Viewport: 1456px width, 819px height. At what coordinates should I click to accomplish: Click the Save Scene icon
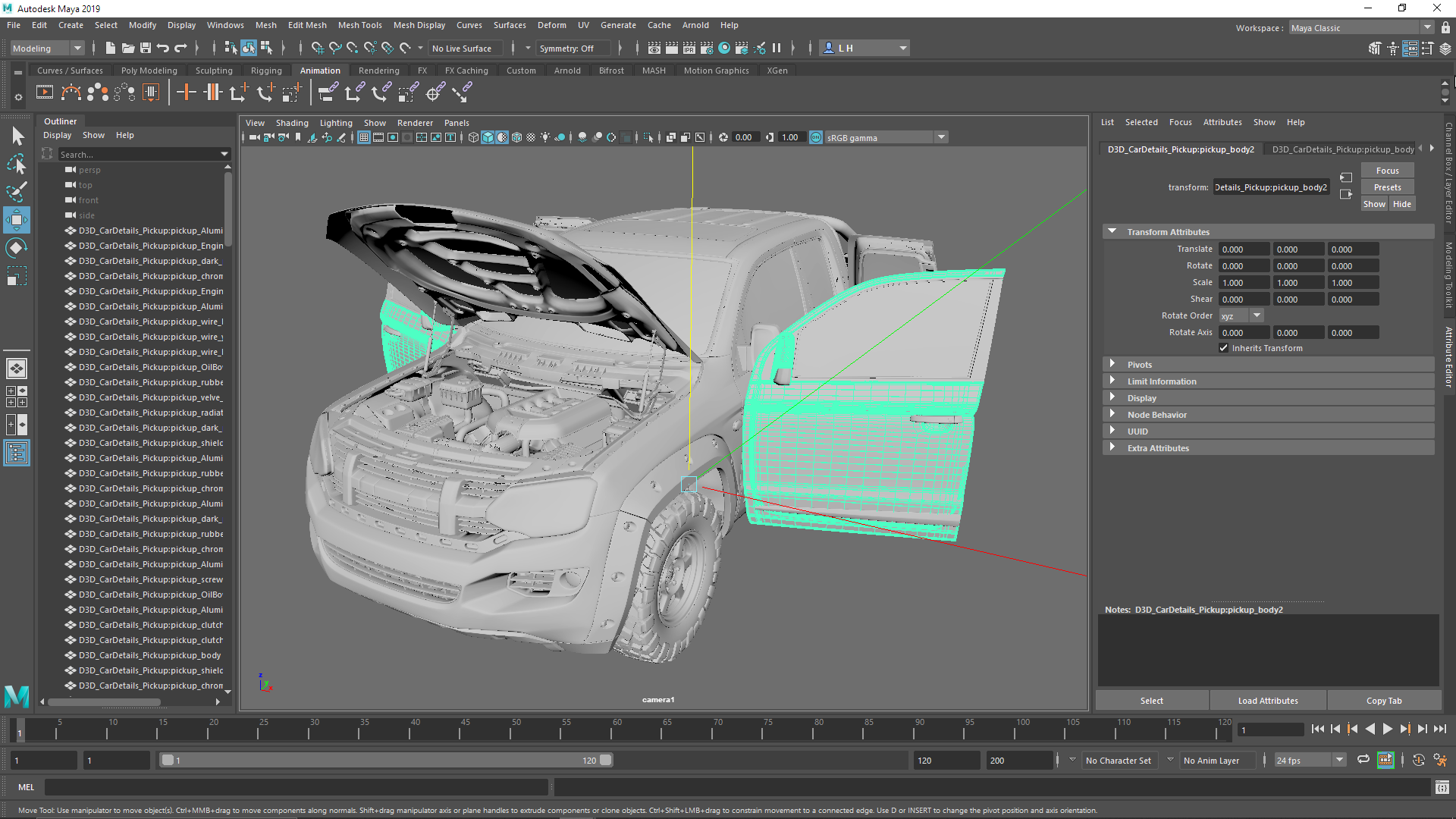coord(146,48)
